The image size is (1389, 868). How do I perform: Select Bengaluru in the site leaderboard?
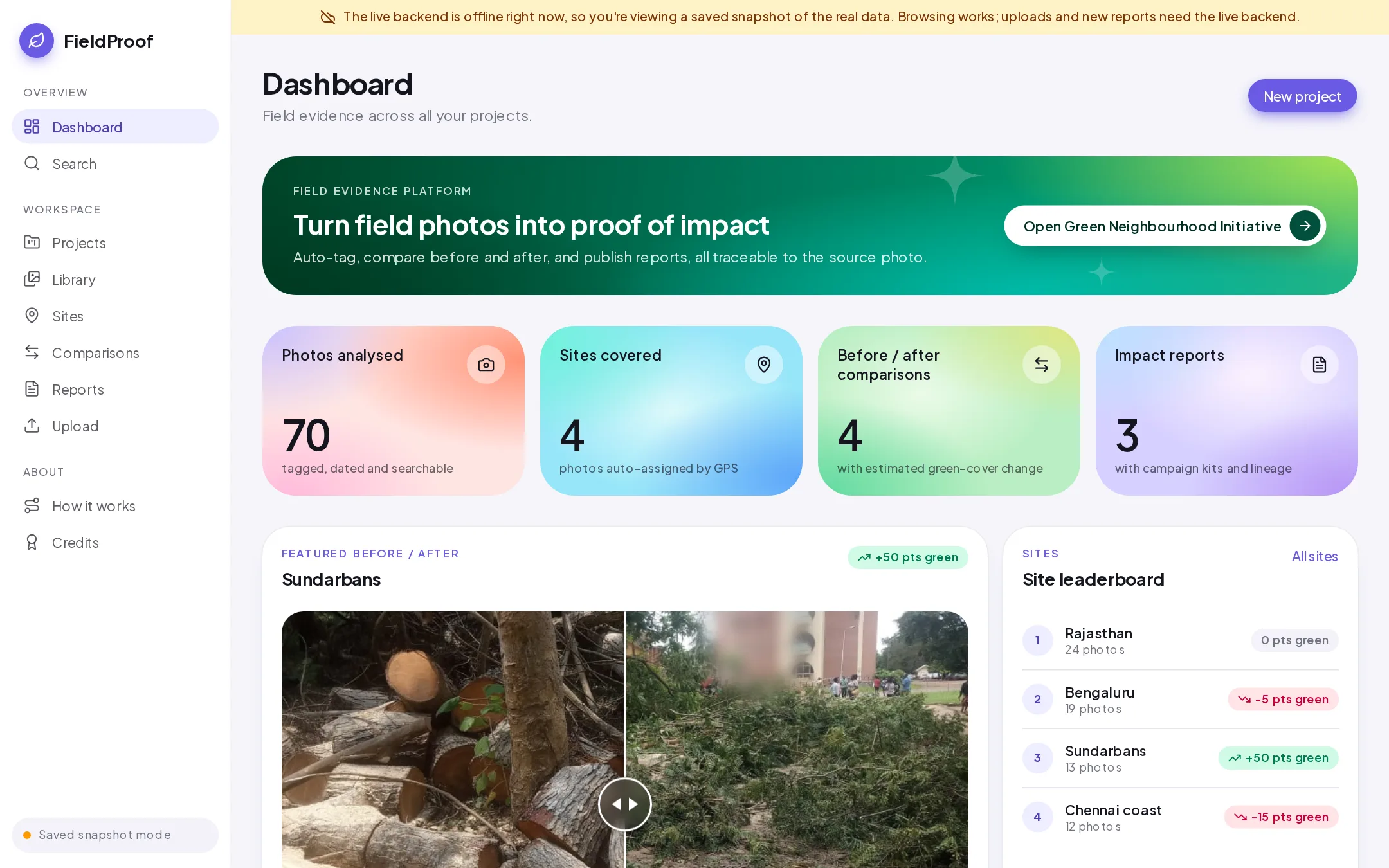pyautogui.click(x=1180, y=699)
